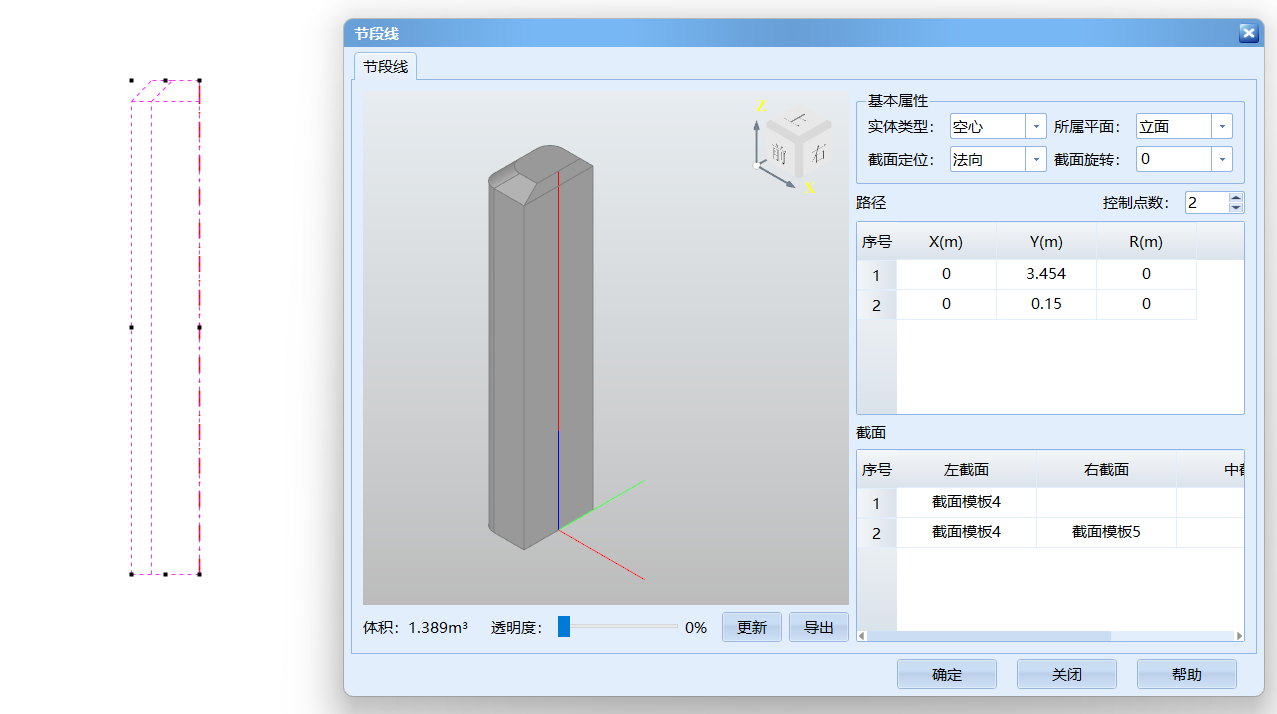Expand the 所属平面 dropdown
Image resolution: width=1277 pixels, height=714 pixels.
coord(1221,127)
